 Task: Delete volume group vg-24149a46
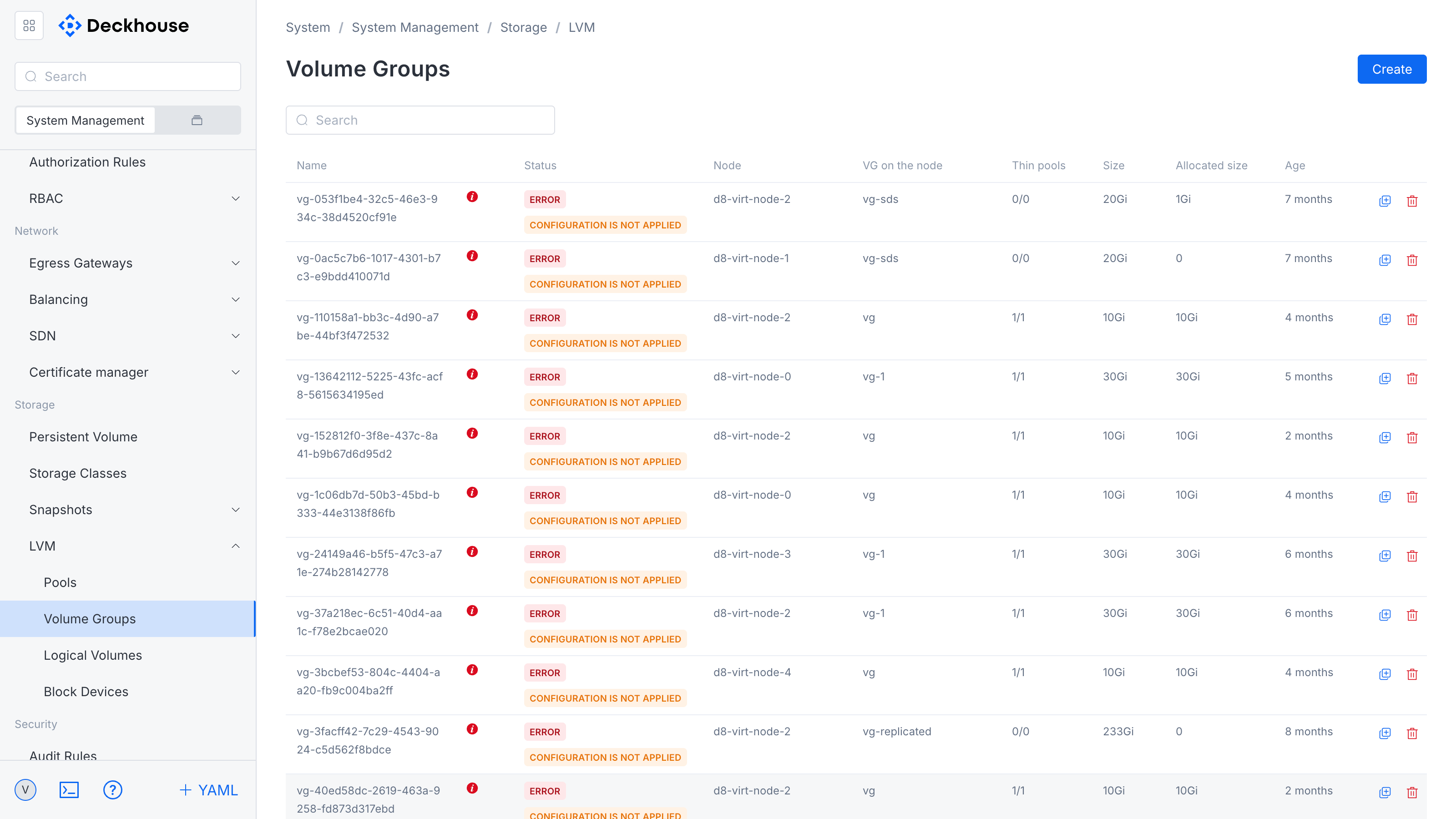[x=1412, y=556]
